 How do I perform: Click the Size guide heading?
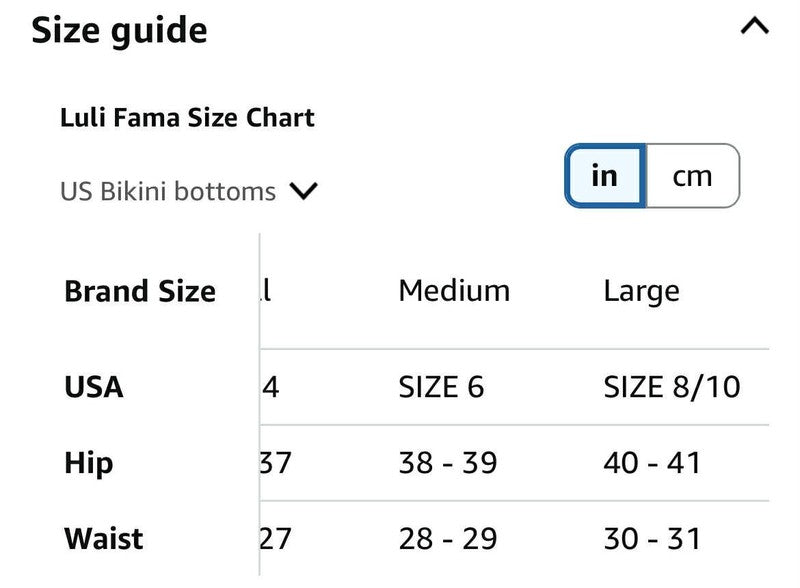point(119,30)
